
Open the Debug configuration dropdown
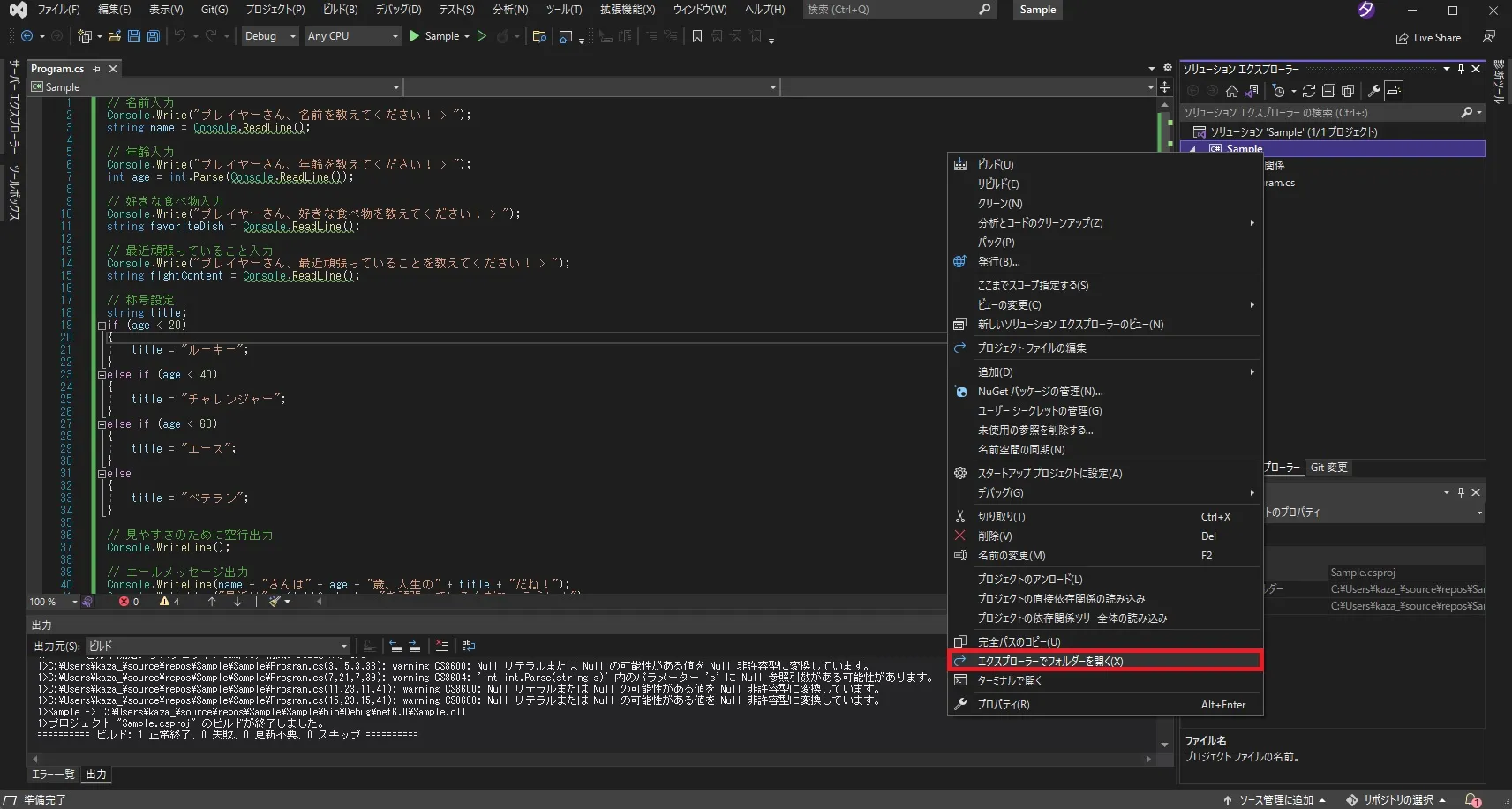pyautogui.click(x=270, y=36)
